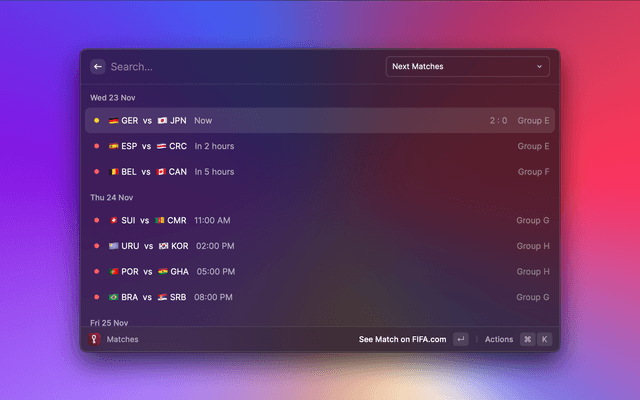Image resolution: width=640 pixels, height=400 pixels.
Task: Click the Brazil flag icon
Action: tap(113, 297)
